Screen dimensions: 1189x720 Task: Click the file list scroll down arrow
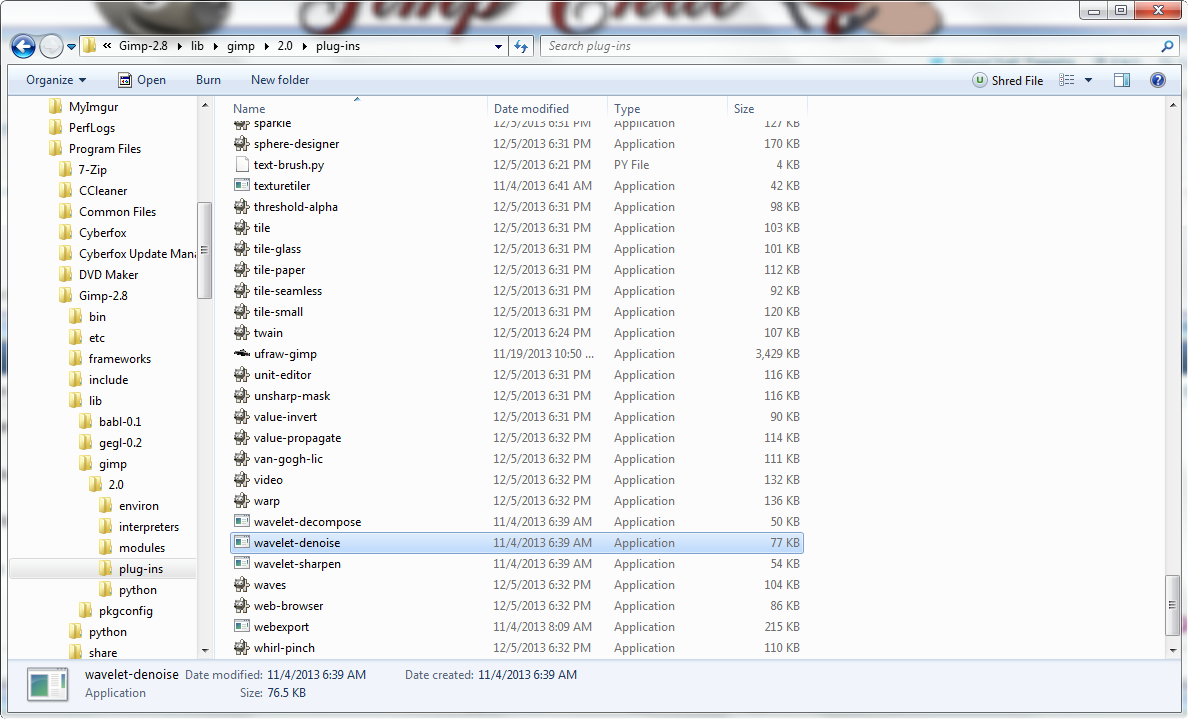pos(1173,650)
